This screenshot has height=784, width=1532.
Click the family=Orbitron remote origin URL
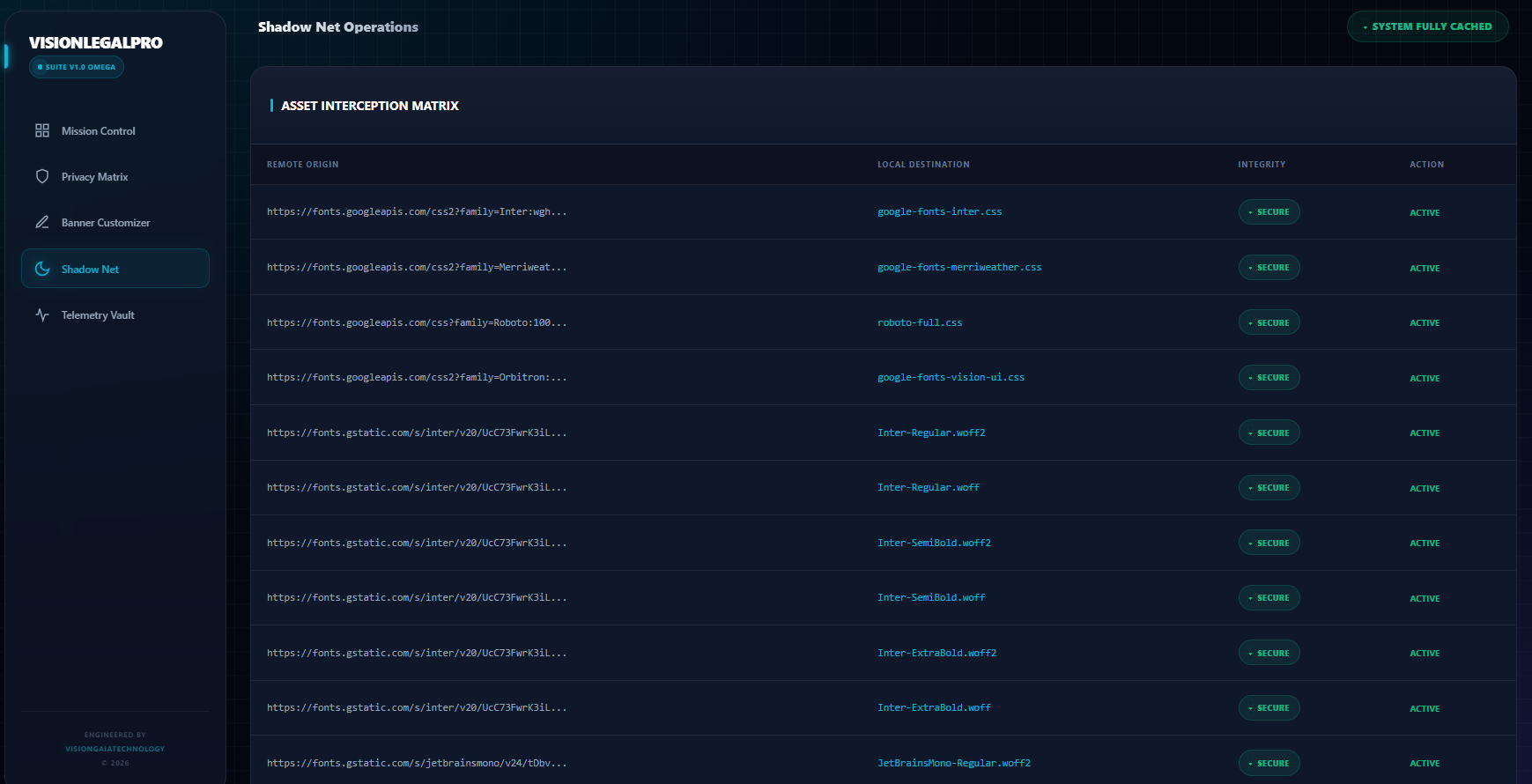(417, 377)
